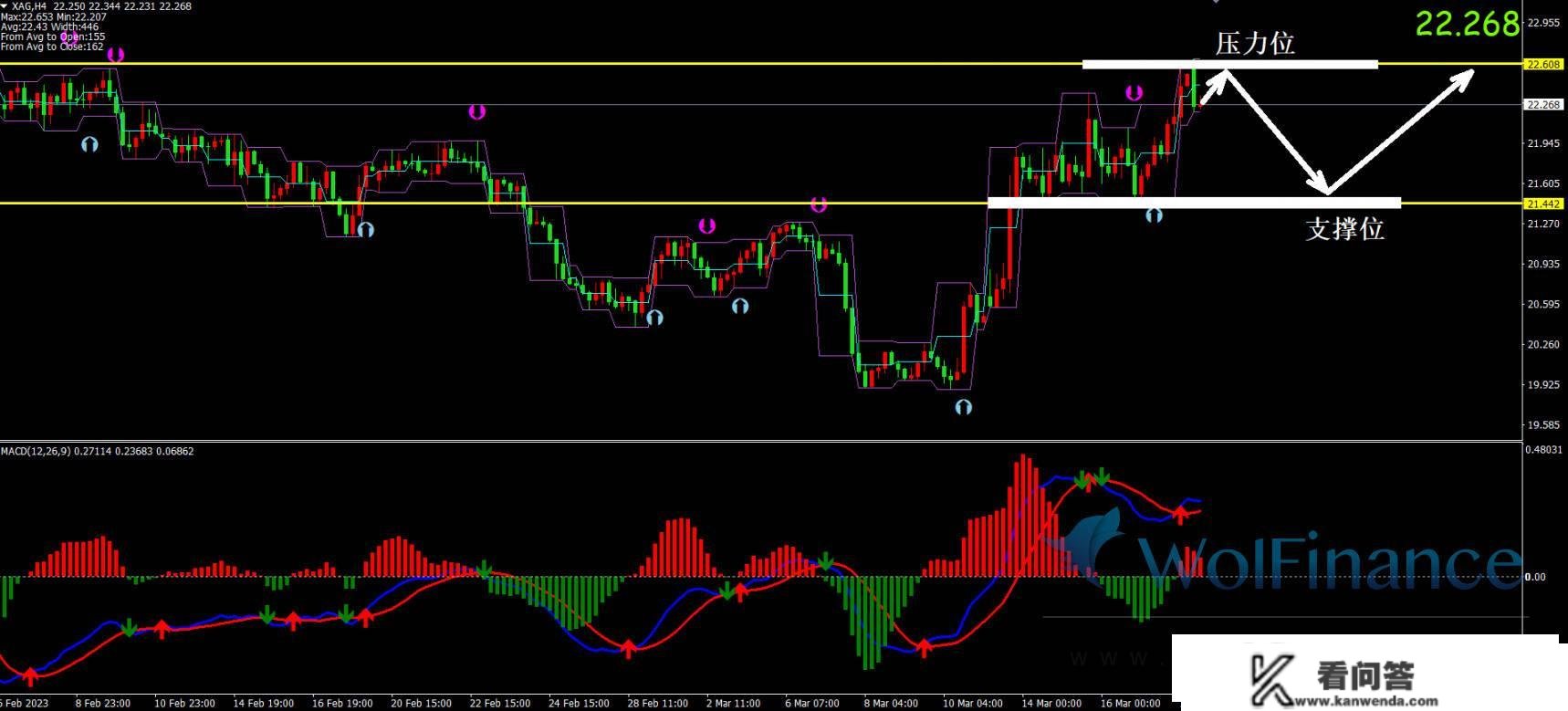Click the 2 Mar 11:00 time label
The height and width of the screenshot is (711, 1568).
click(x=734, y=704)
